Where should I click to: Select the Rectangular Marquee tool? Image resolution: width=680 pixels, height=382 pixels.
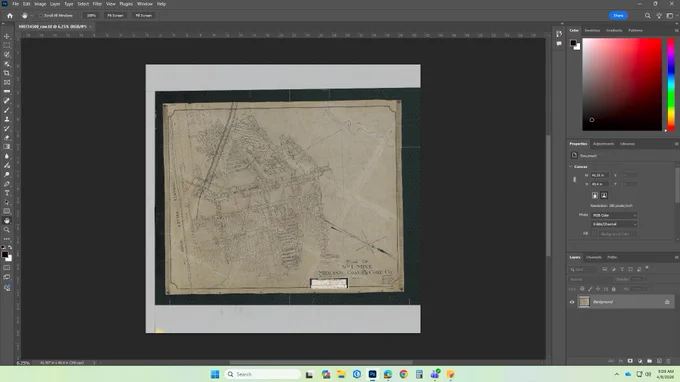pos(7,46)
